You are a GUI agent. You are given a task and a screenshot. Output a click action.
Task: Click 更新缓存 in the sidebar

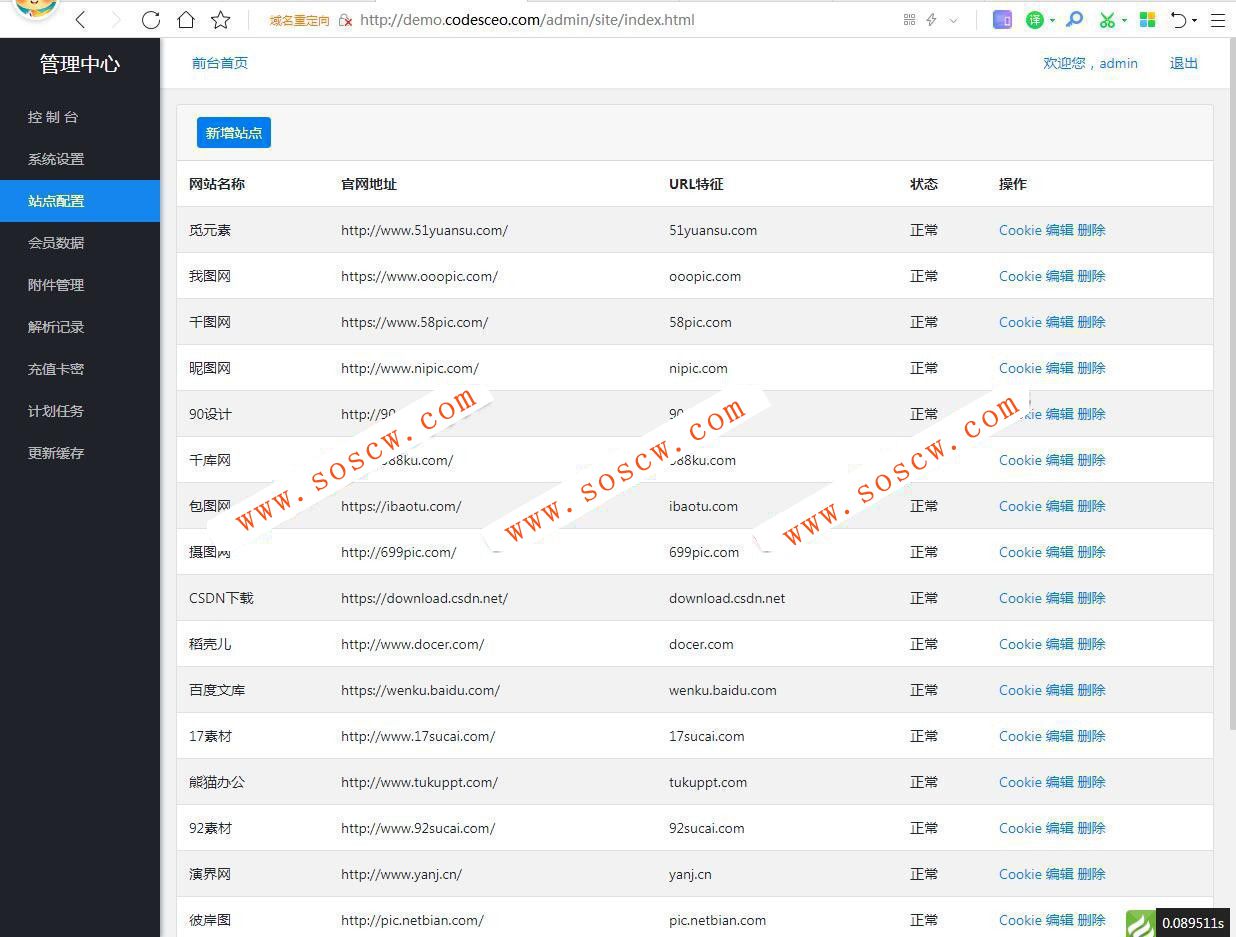(x=80, y=453)
